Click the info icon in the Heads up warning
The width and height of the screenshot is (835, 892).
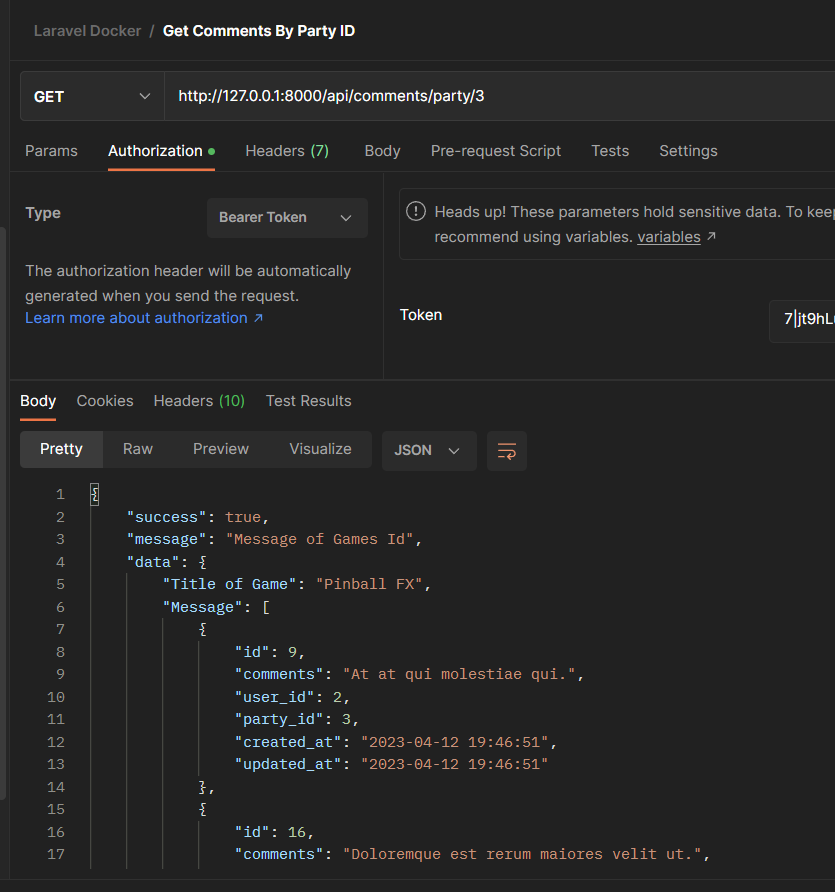[416, 211]
